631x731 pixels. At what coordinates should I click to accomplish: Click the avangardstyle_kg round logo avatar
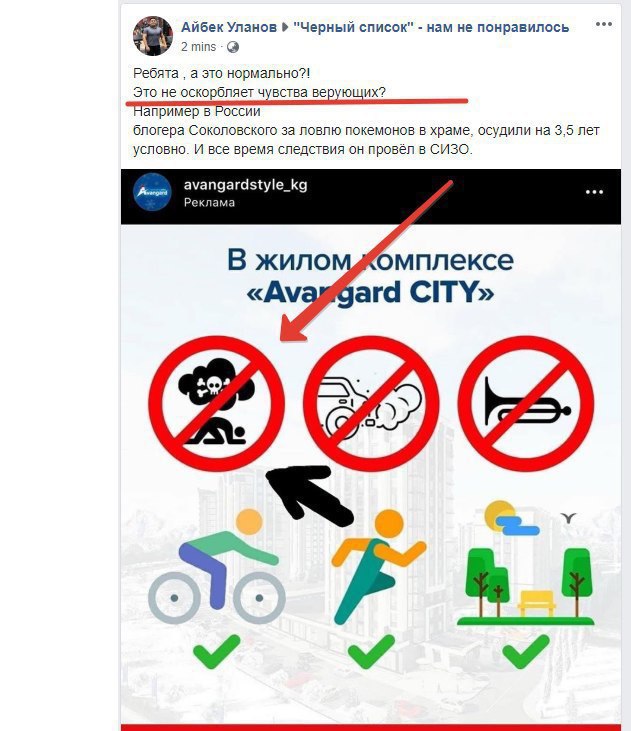tap(152, 192)
